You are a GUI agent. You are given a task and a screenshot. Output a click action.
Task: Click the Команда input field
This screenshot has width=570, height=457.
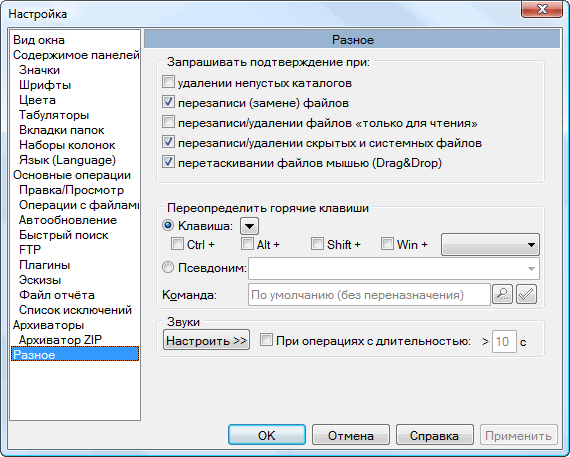click(369, 295)
